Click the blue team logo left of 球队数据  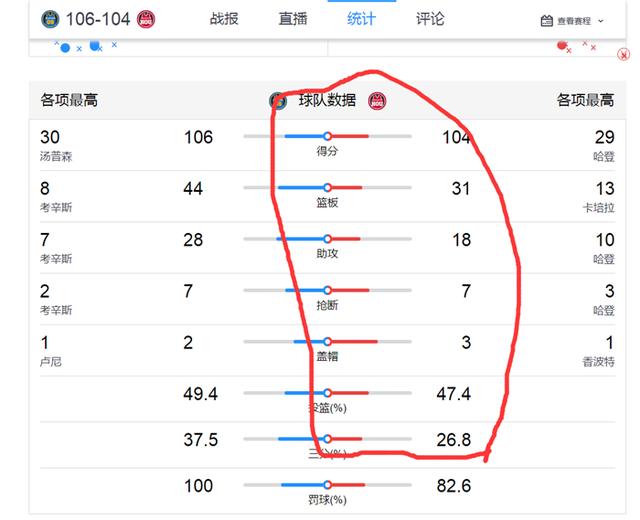coord(278,101)
